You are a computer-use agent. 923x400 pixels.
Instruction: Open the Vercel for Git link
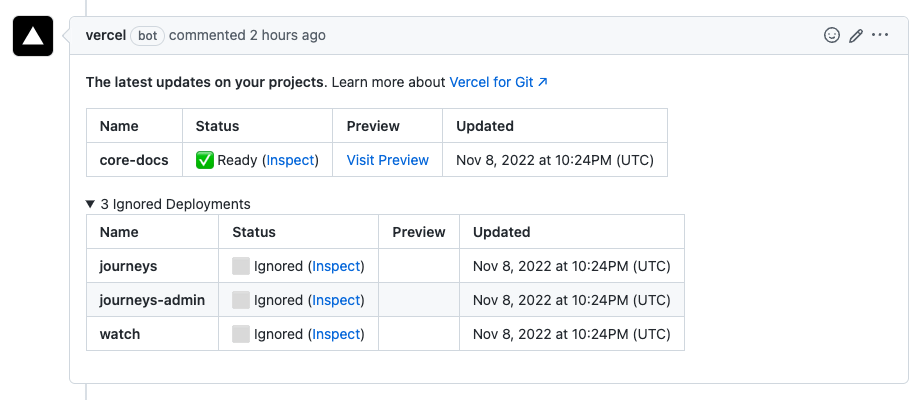[x=498, y=82]
